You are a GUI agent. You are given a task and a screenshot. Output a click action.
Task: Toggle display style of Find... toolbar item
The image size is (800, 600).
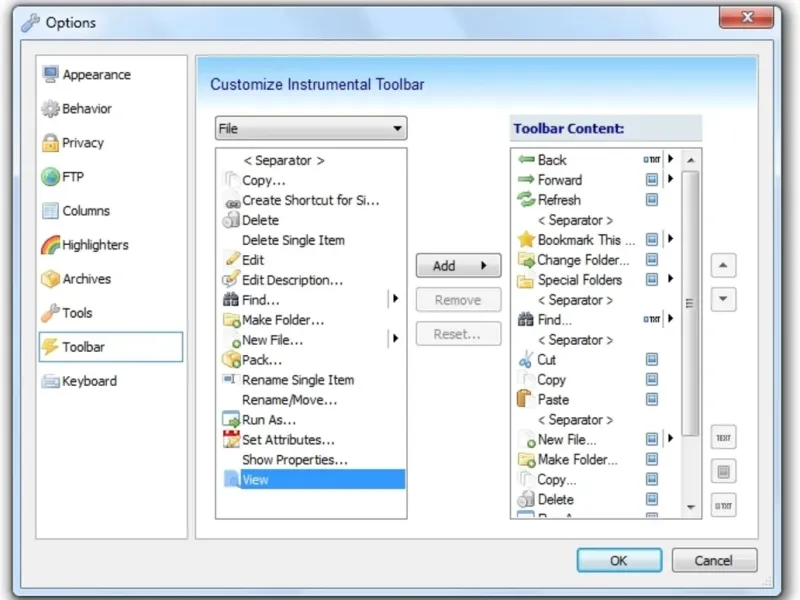click(652, 319)
